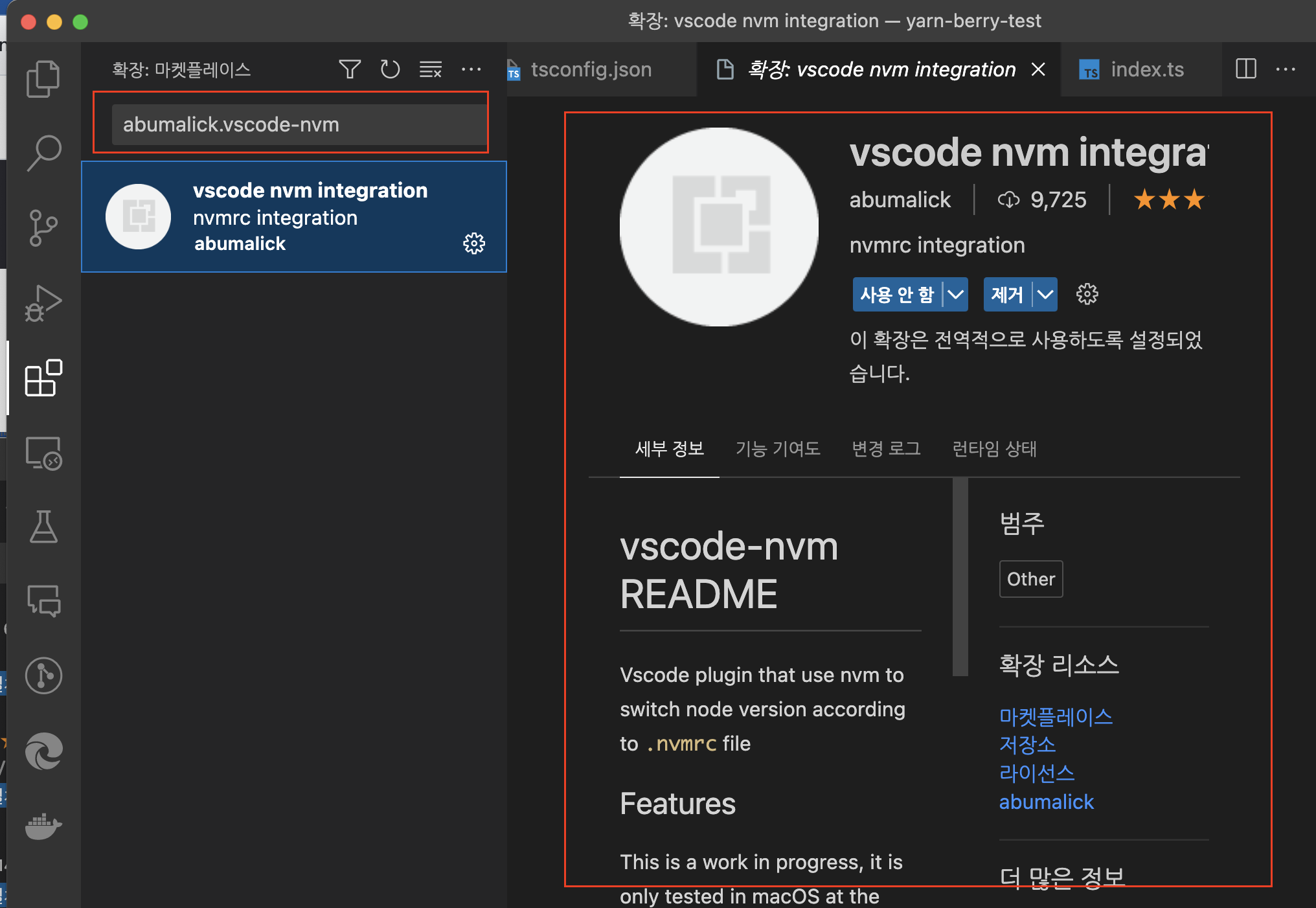The height and width of the screenshot is (908, 1316).
Task: Click the star rating
Action: pyautogui.click(x=1170, y=199)
